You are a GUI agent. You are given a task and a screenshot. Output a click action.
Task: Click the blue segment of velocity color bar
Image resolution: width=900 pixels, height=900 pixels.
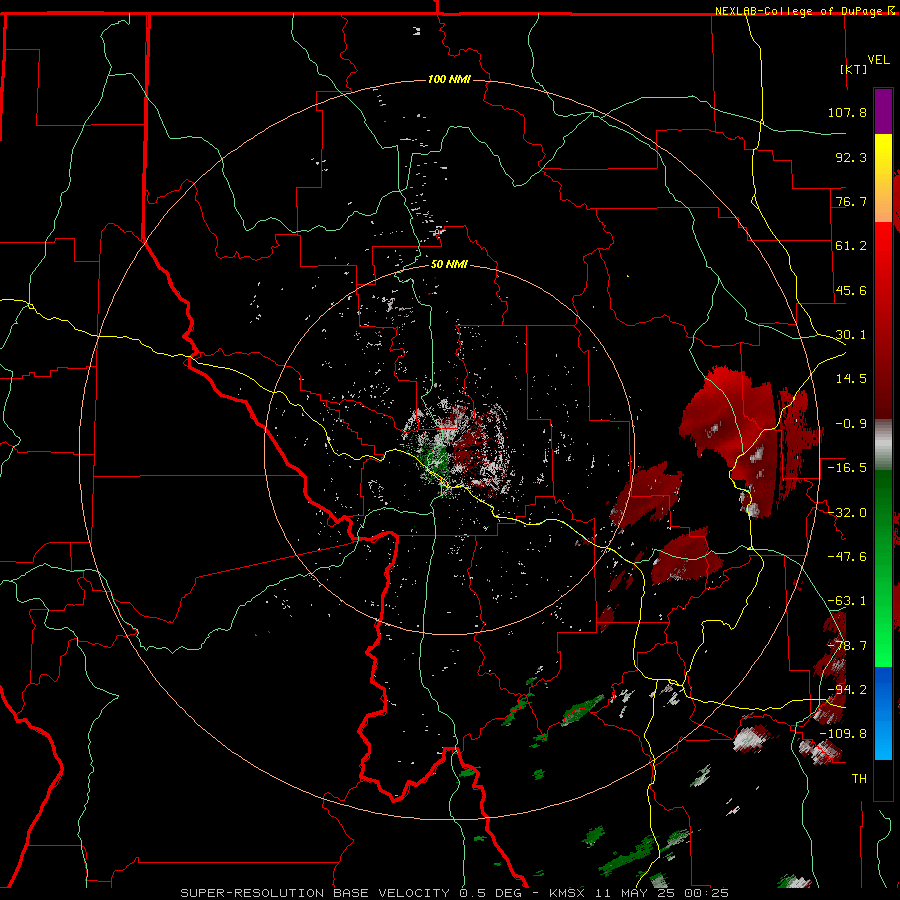point(883,713)
